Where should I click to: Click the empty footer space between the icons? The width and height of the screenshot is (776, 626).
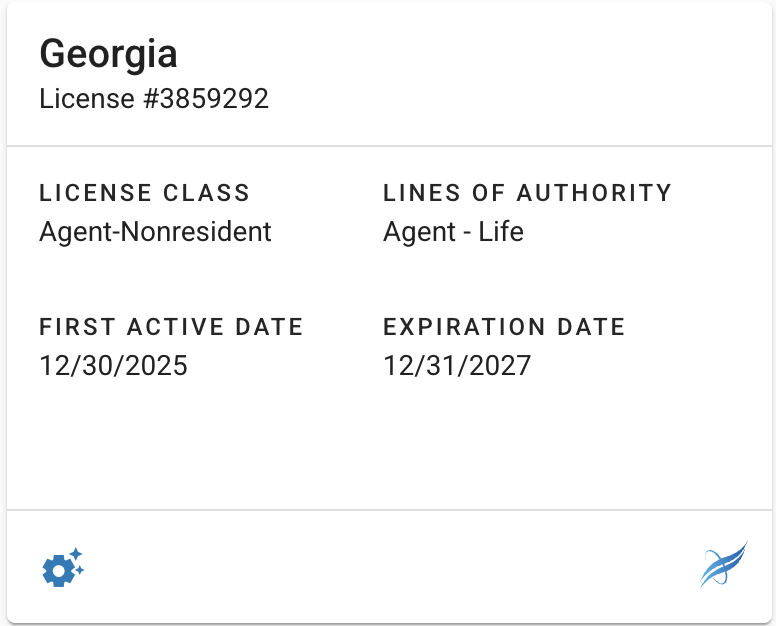[388, 568]
